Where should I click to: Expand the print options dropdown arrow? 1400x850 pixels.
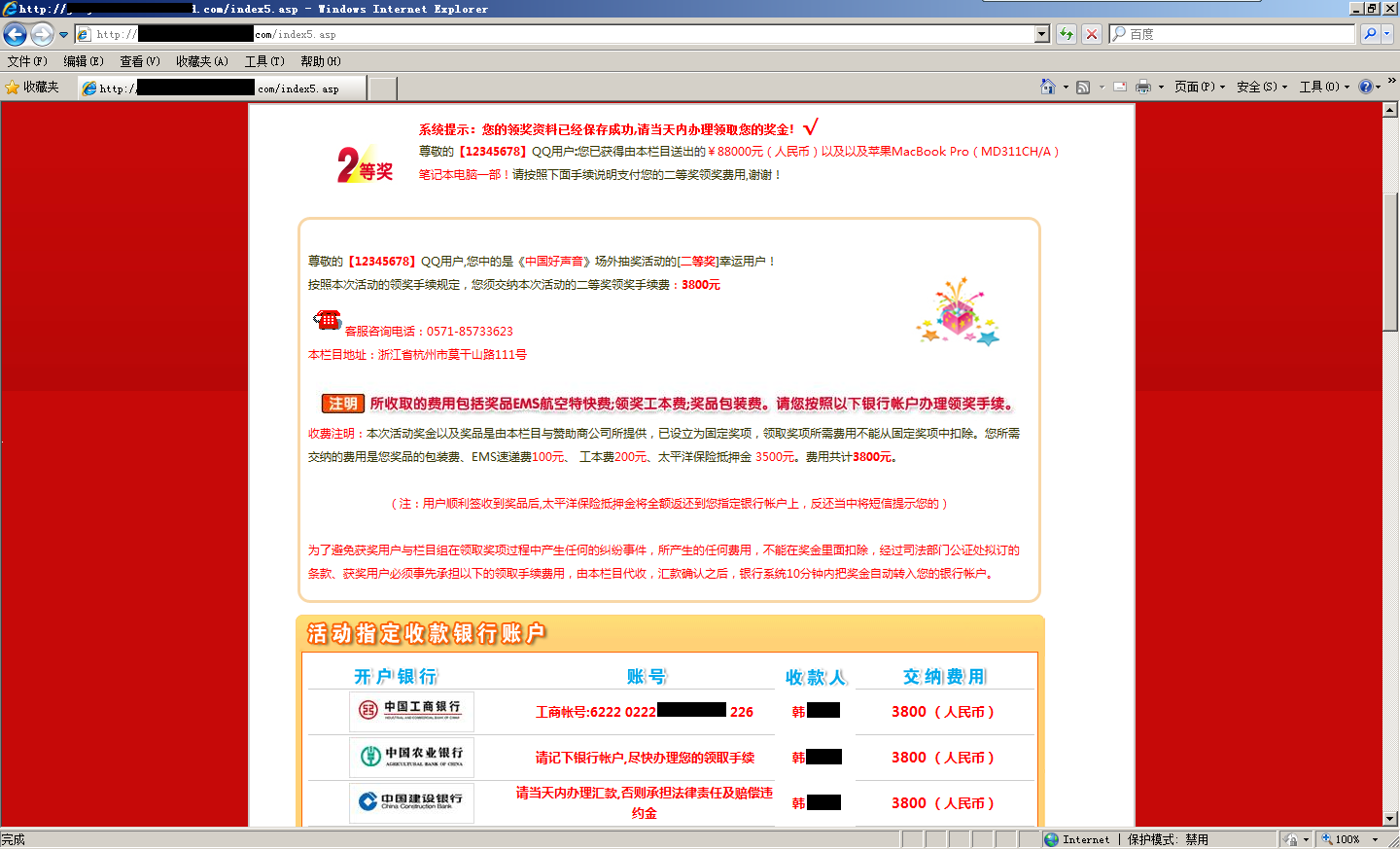click(1161, 88)
